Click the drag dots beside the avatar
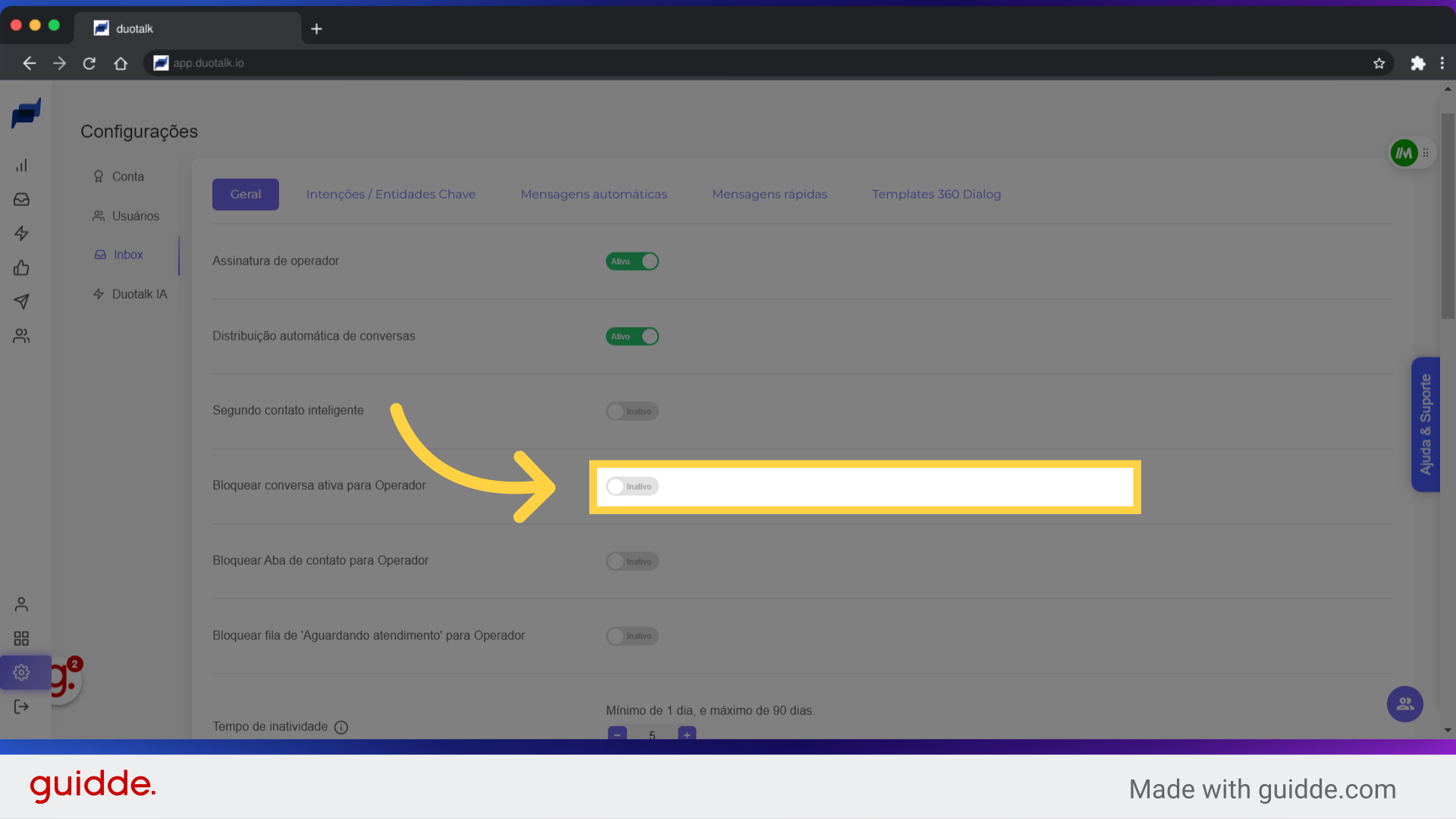 [1426, 153]
